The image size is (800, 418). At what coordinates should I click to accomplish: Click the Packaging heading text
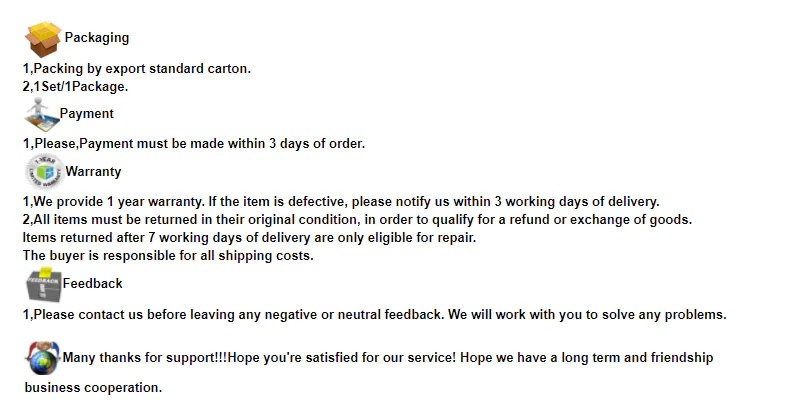click(x=97, y=38)
